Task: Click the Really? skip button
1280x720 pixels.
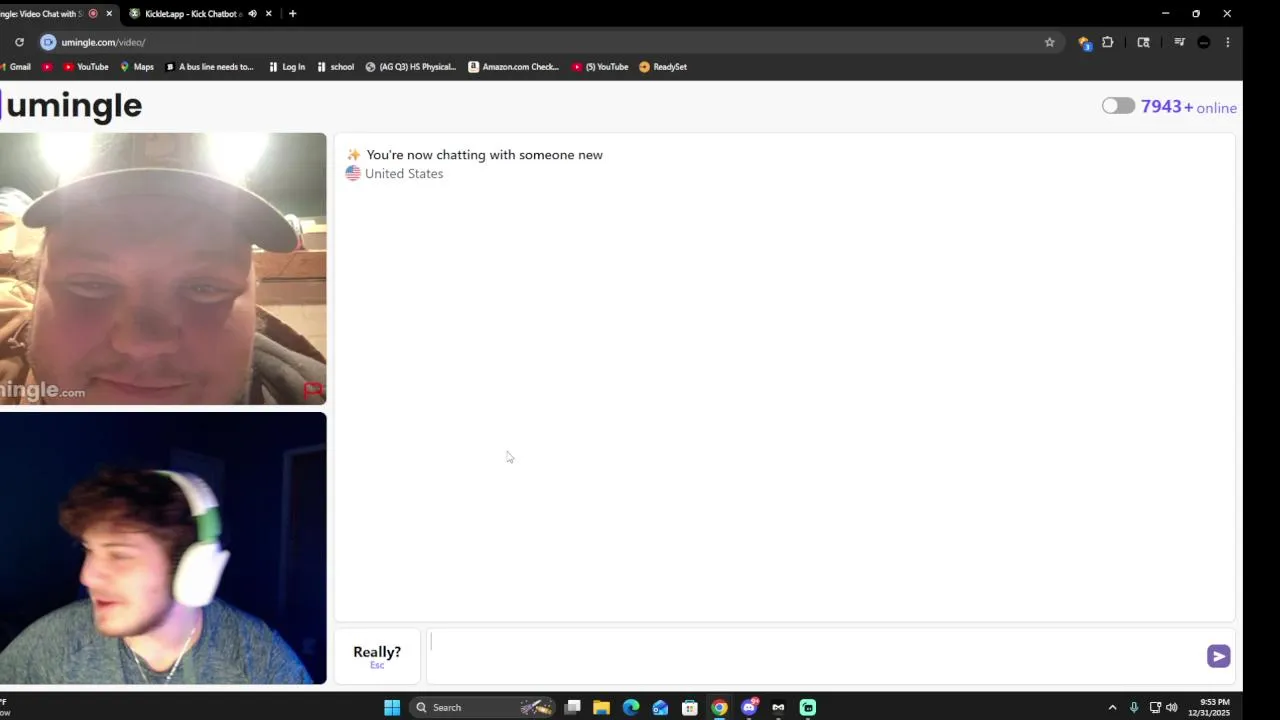Action: pyautogui.click(x=377, y=656)
